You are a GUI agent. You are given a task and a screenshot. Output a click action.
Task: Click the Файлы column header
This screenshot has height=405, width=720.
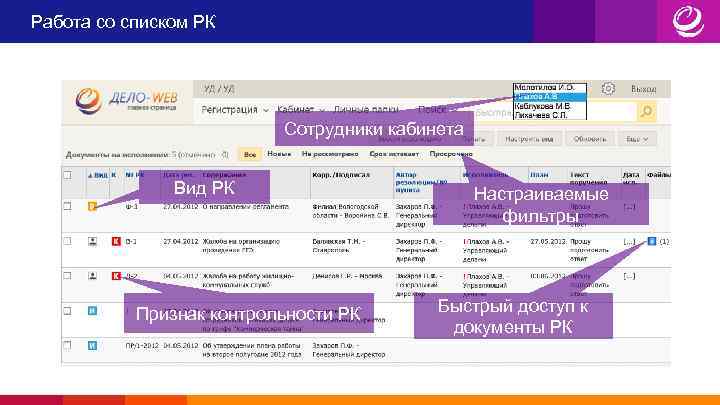tap(659, 175)
